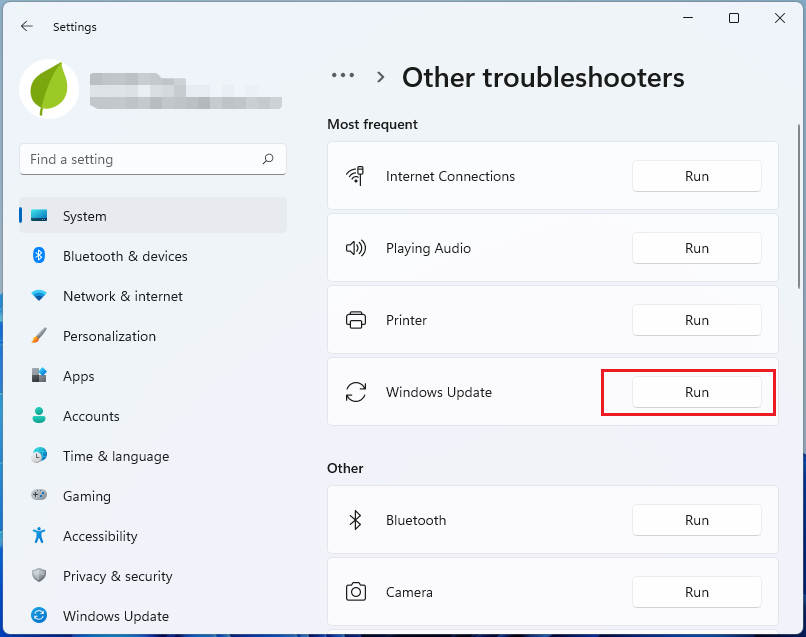Click the Printer icon
The image size is (806, 637).
356,320
